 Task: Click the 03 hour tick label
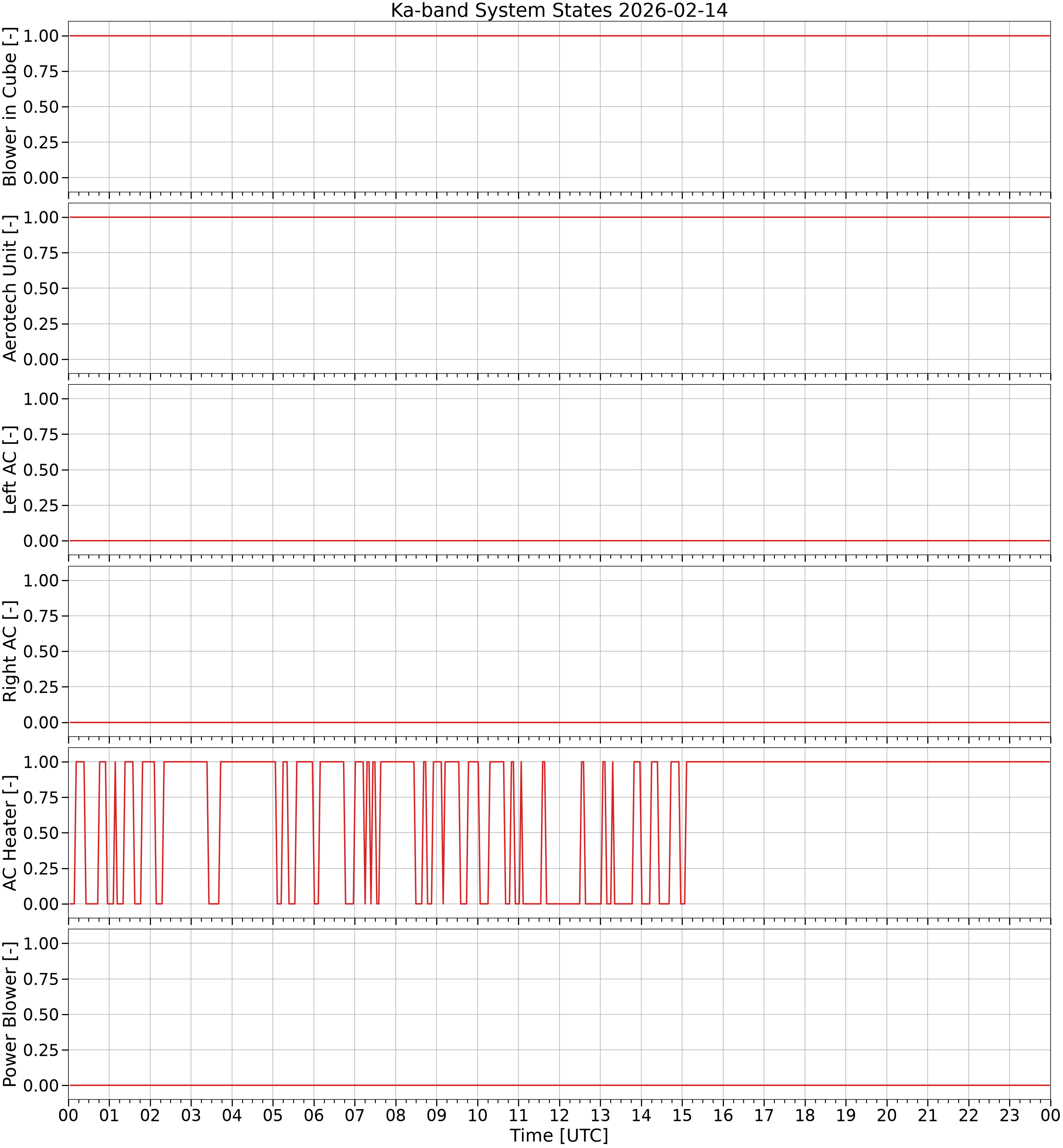click(x=191, y=1115)
